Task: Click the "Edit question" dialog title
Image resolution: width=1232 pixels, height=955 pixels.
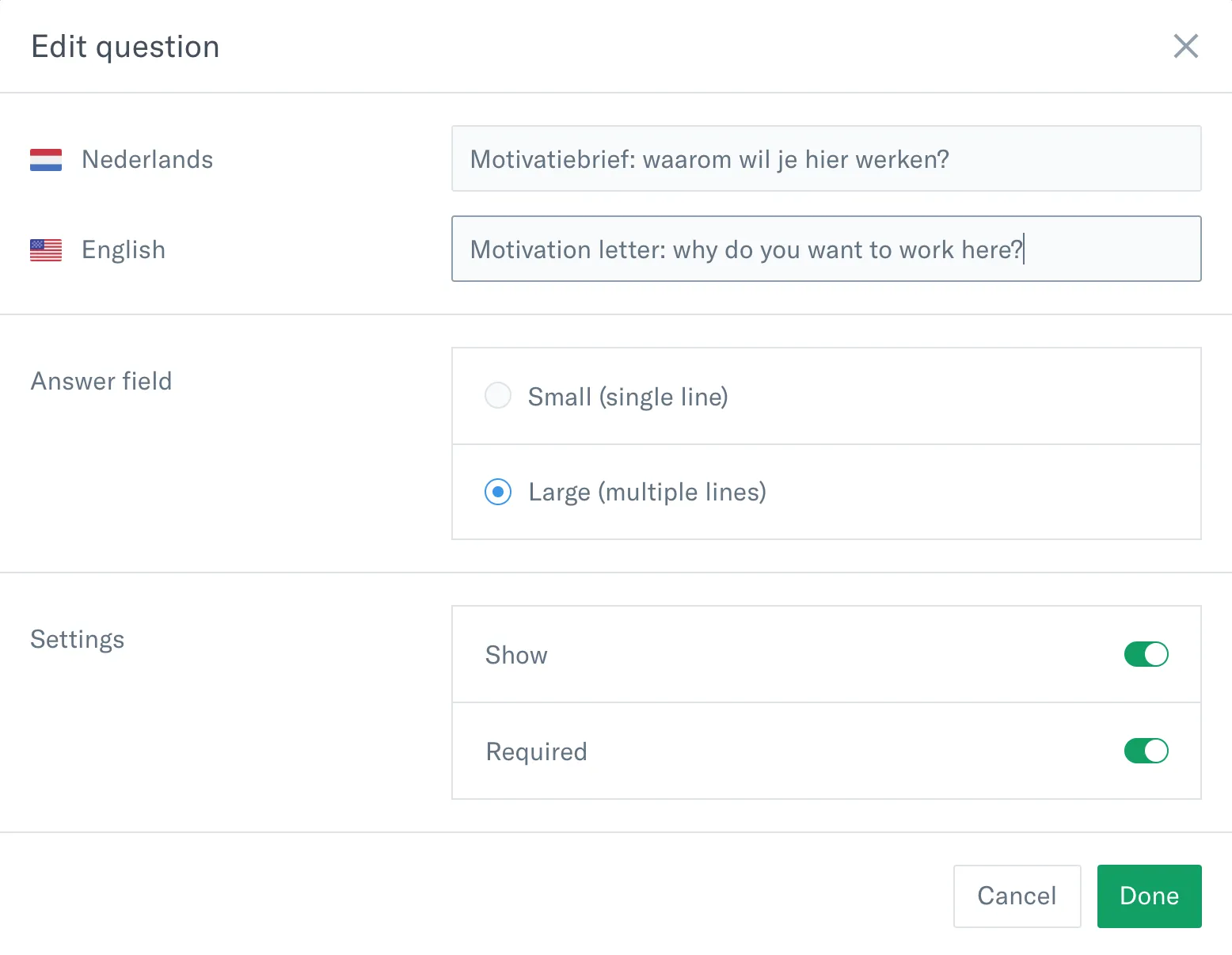Action: pos(125,47)
